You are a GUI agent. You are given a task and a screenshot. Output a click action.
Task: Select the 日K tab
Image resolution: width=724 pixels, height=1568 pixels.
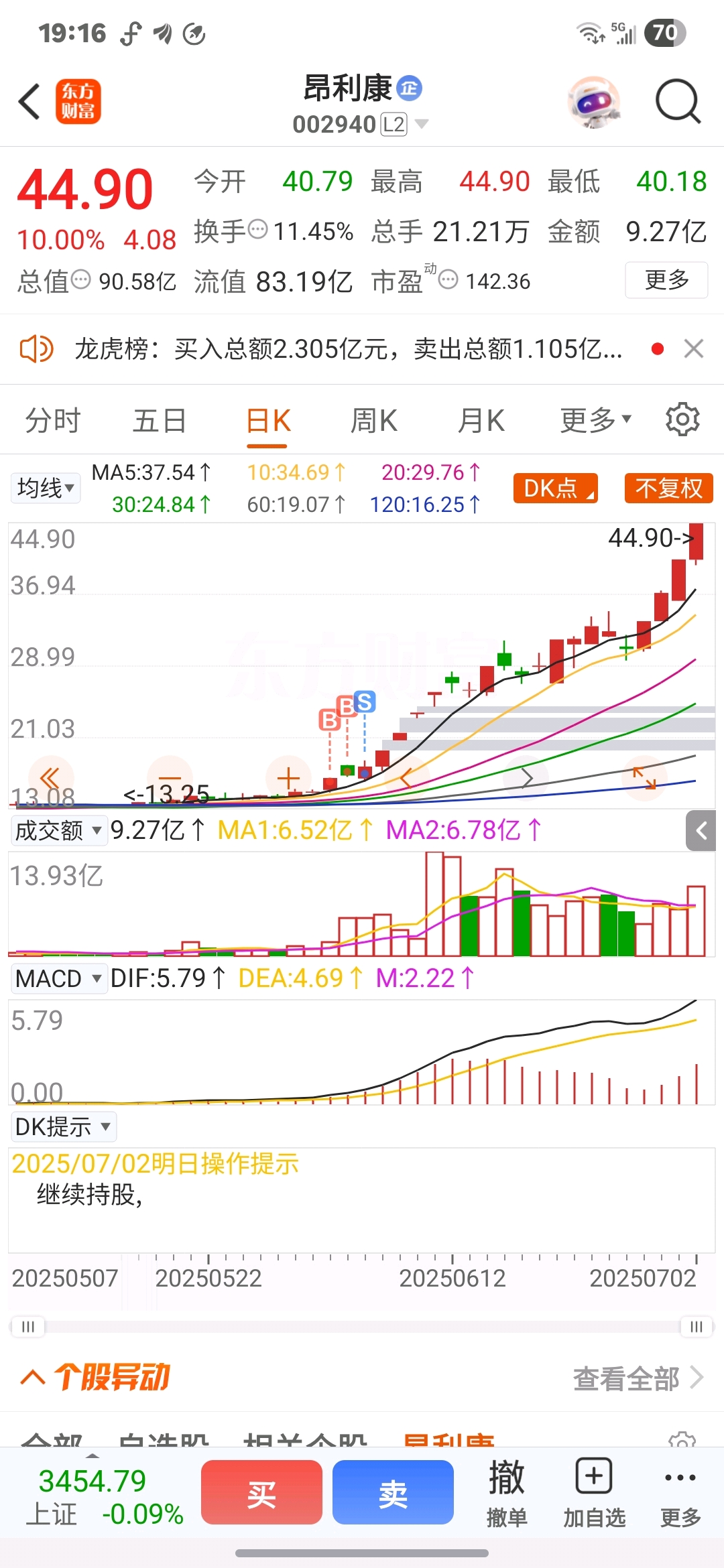point(267,422)
